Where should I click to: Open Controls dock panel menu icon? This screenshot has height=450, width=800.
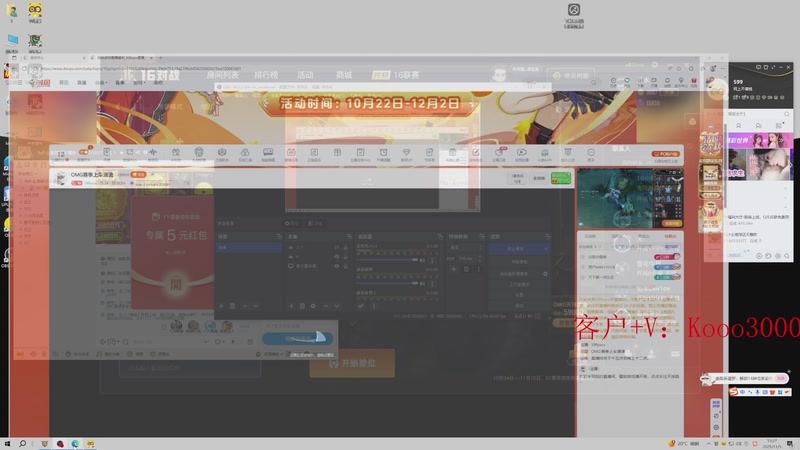[547, 236]
